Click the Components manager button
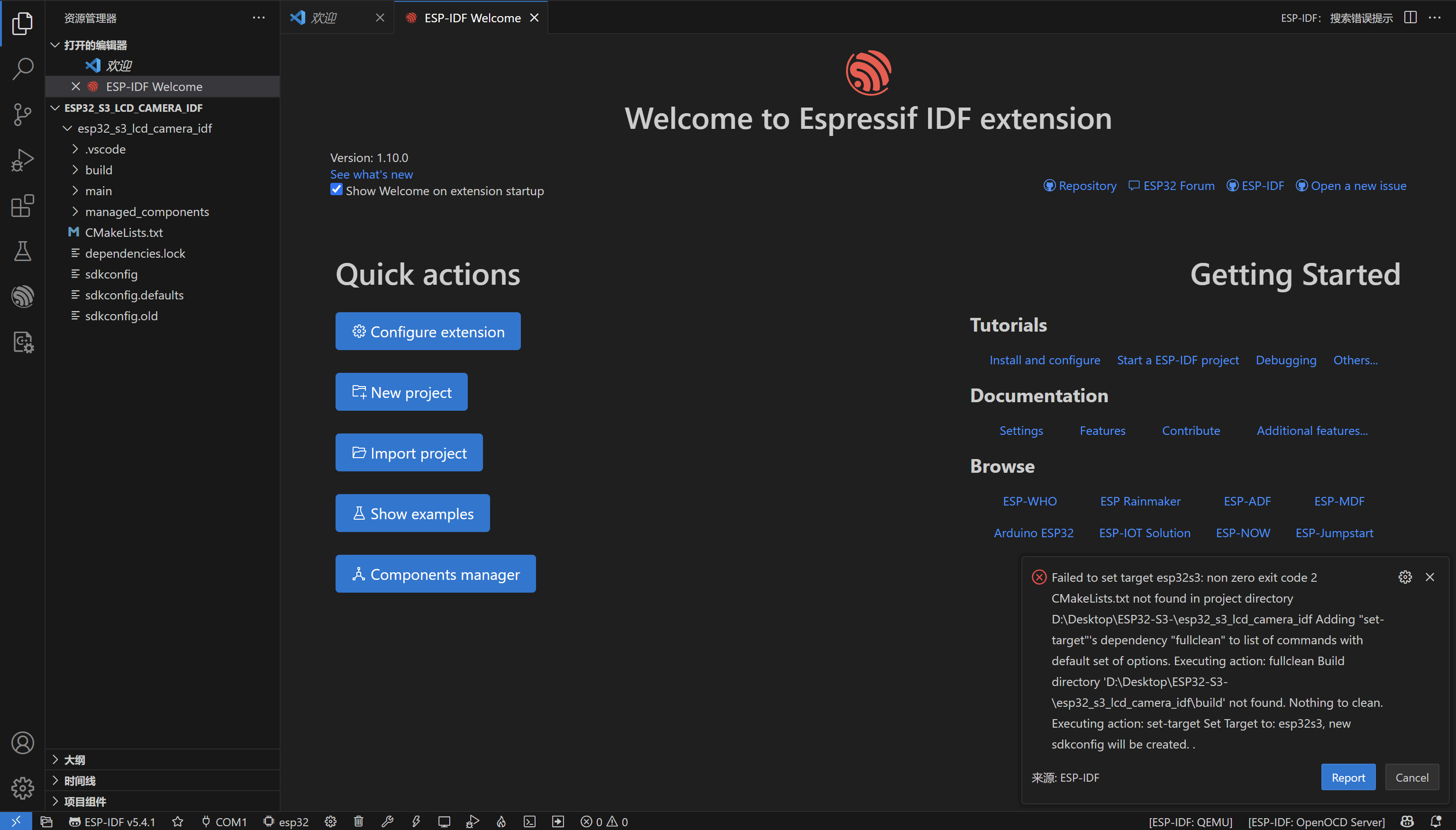 [436, 574]
